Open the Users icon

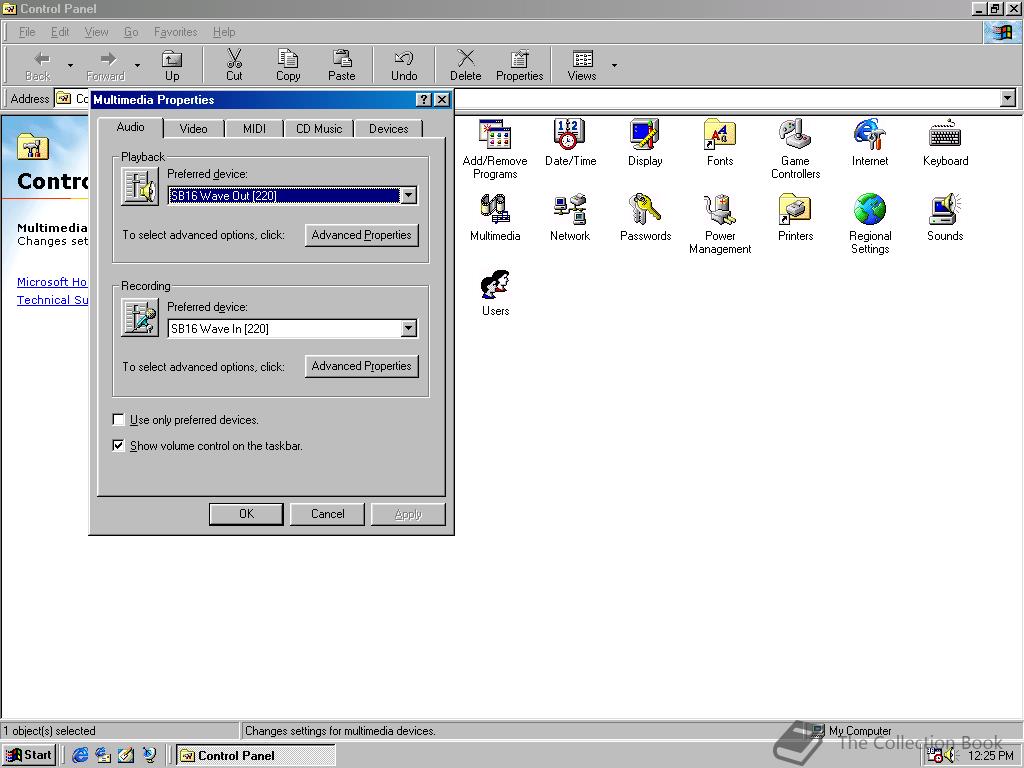(x=495, y=293)
